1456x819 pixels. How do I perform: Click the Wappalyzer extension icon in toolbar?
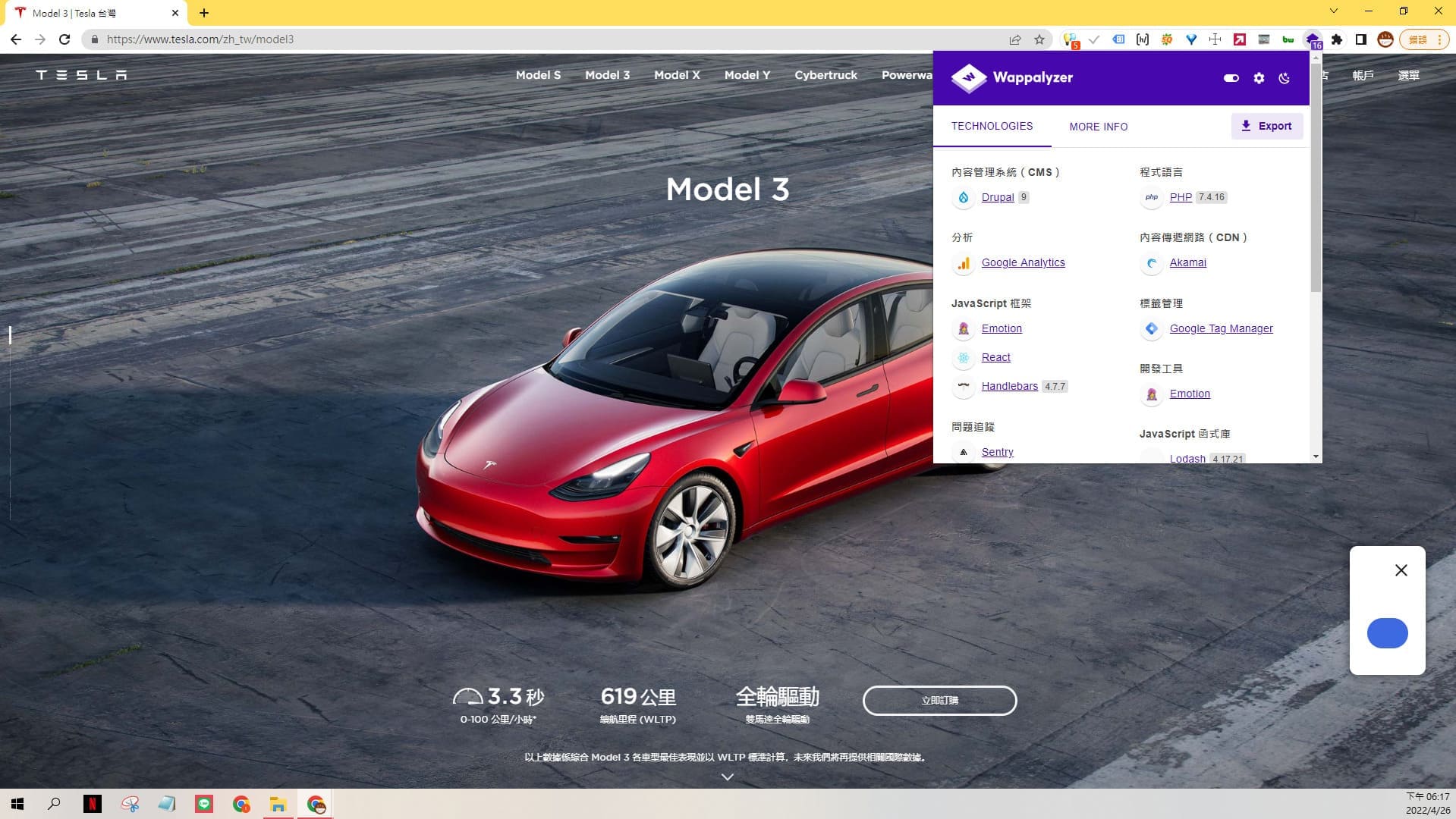[1312, 39]
